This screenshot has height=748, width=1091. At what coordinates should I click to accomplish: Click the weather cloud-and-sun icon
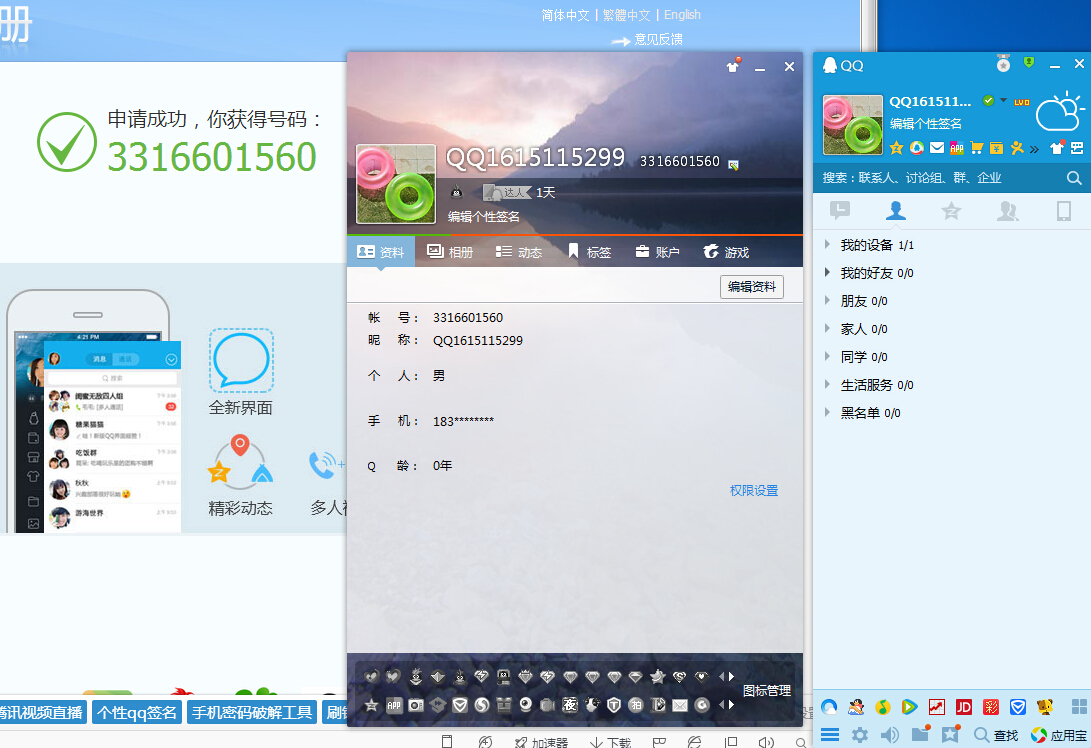point(1059,111)
